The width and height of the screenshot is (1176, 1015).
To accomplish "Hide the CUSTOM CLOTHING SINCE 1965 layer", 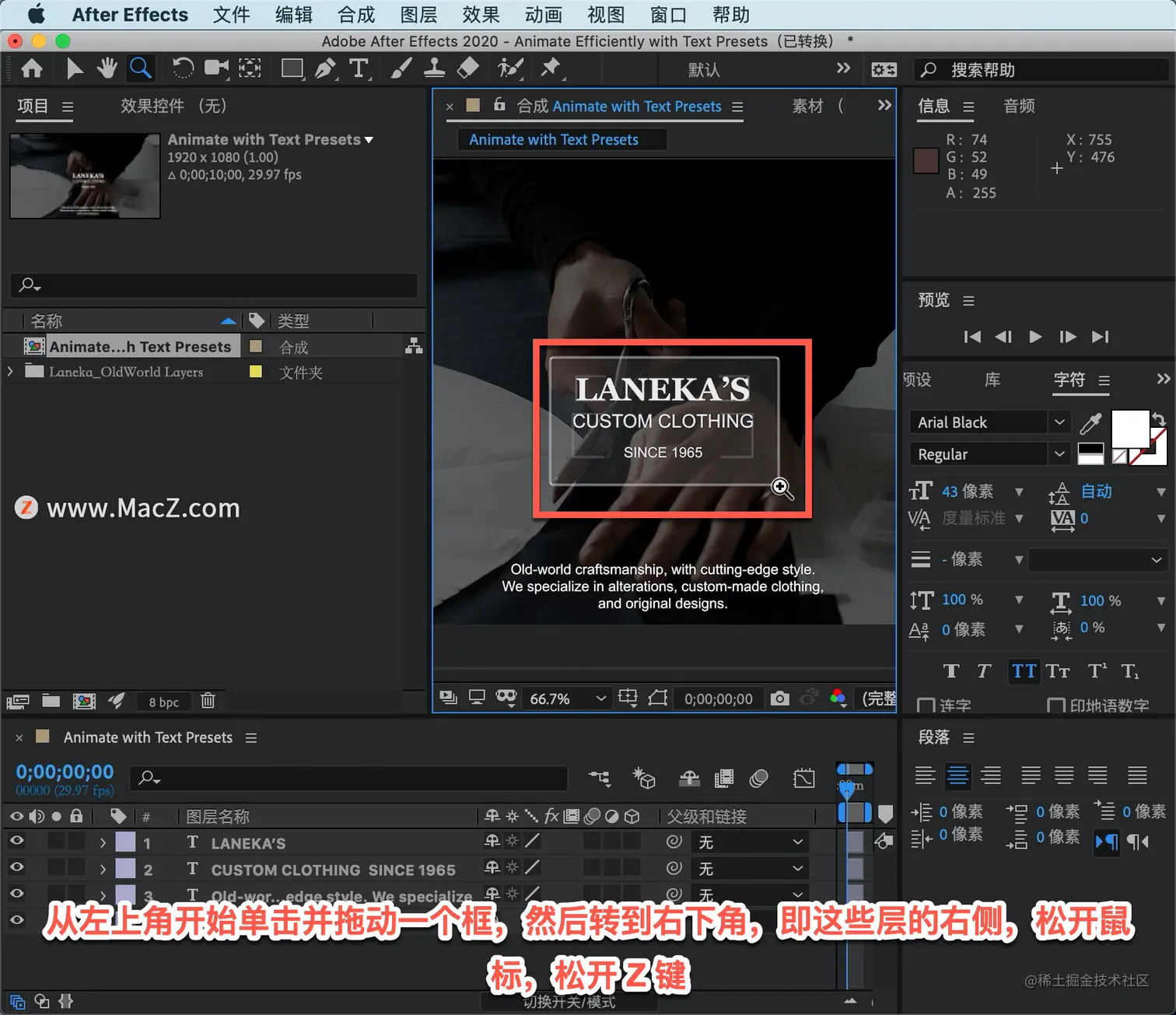I will tap(16, 867).
